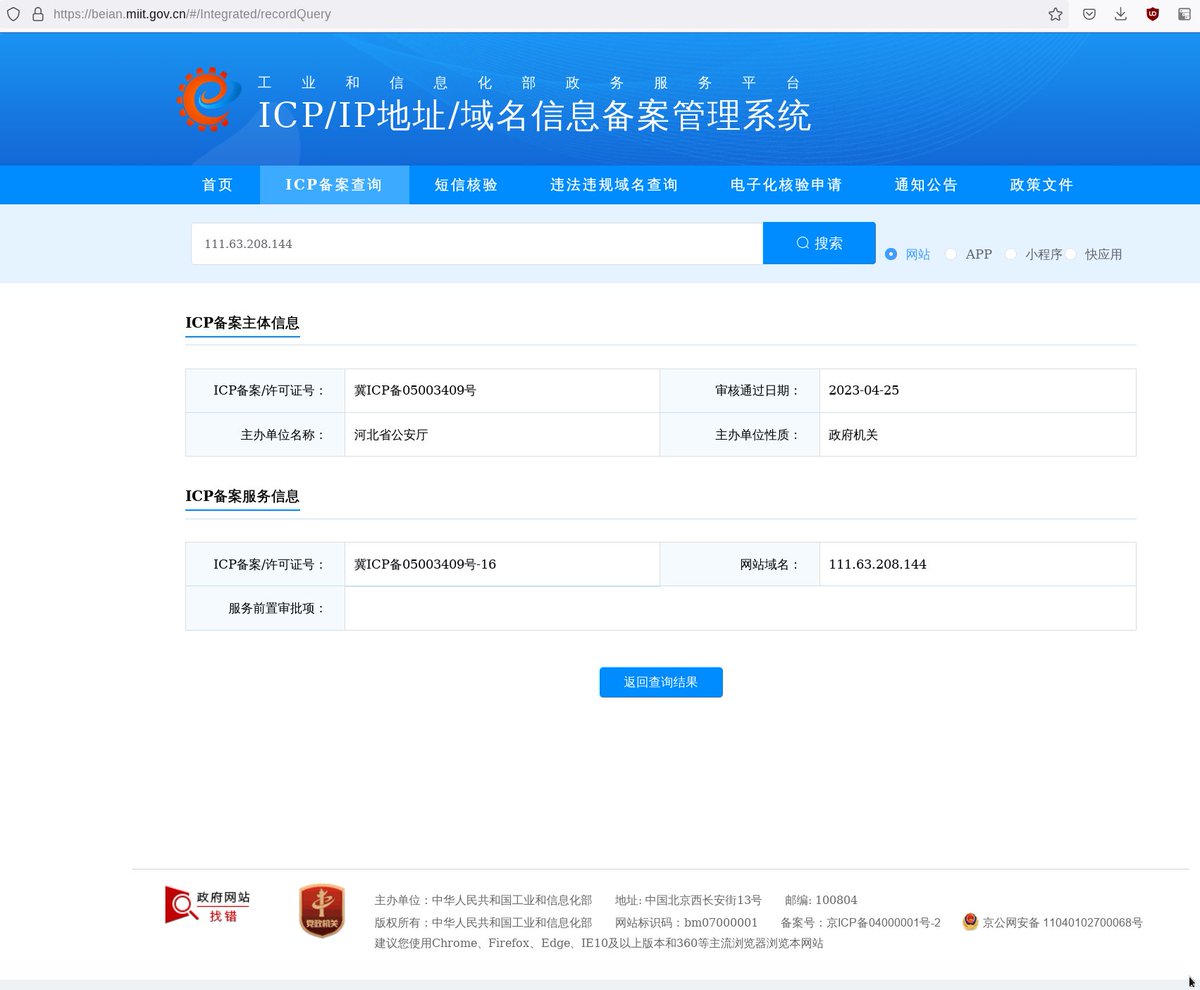The image size is (1200, 990).
Task: Open the browser downloads icon
Action: coord(1121,15)
